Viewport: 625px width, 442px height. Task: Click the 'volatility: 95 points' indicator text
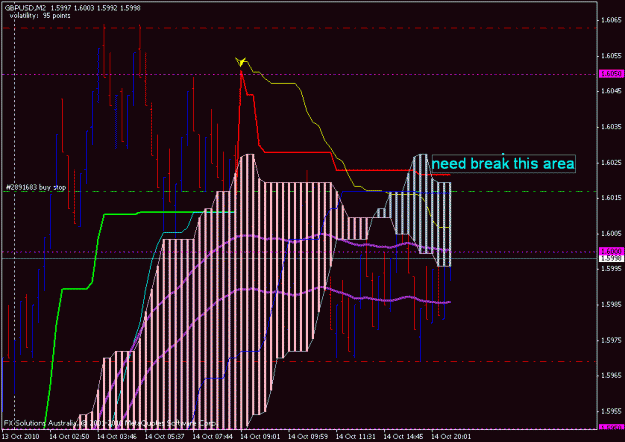point(40,16)
